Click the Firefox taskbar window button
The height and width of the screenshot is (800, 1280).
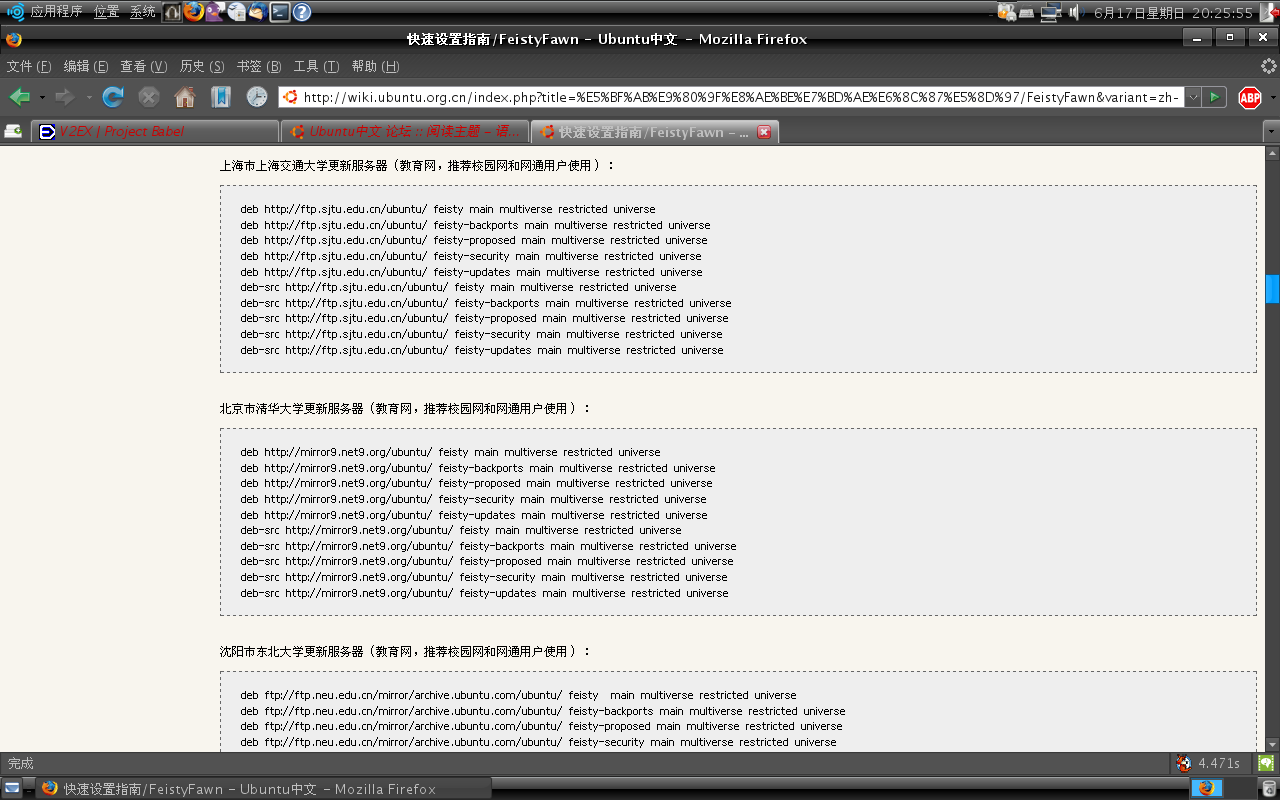coord(264,788)
